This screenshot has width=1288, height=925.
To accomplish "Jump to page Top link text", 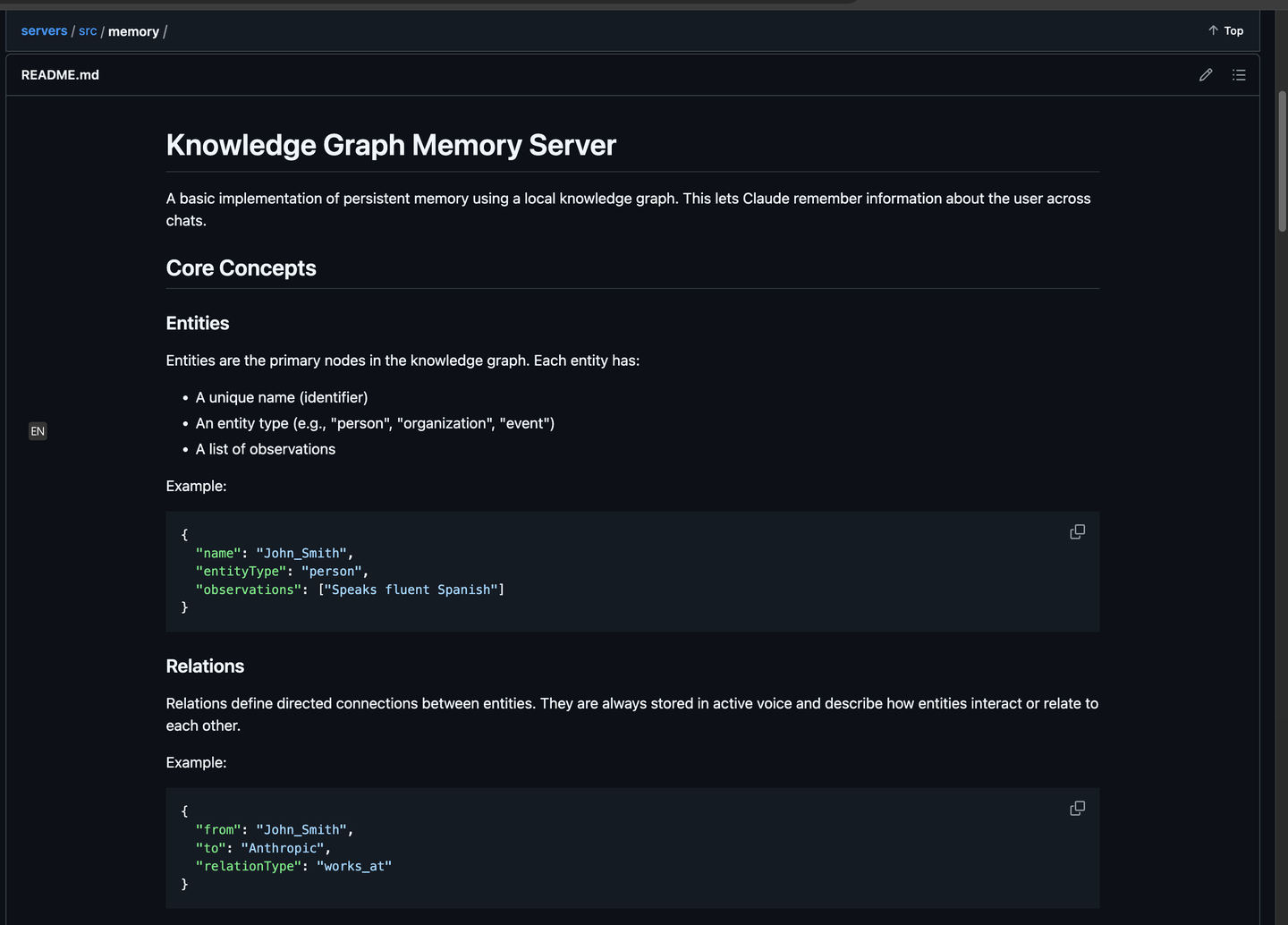I will [1233, 30].
